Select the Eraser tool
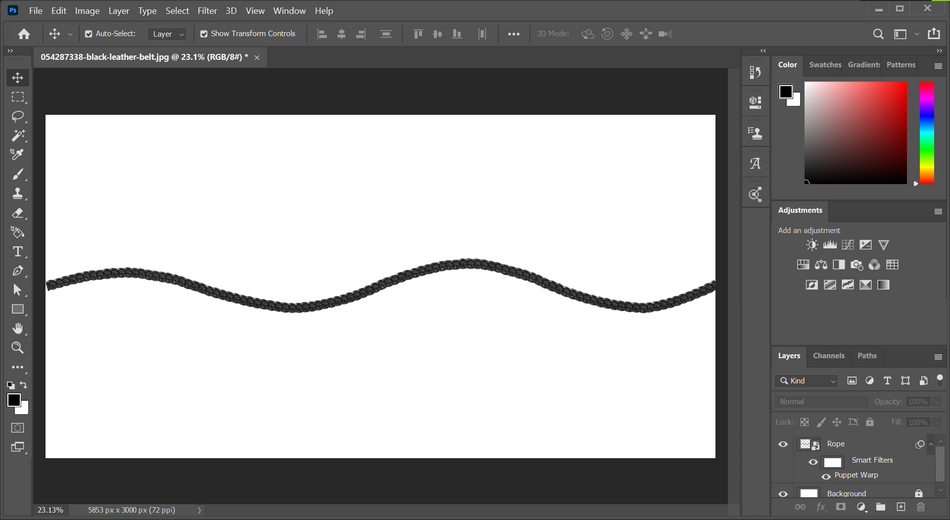Viewport: 950px width, 520px height. tap(18, 213)
